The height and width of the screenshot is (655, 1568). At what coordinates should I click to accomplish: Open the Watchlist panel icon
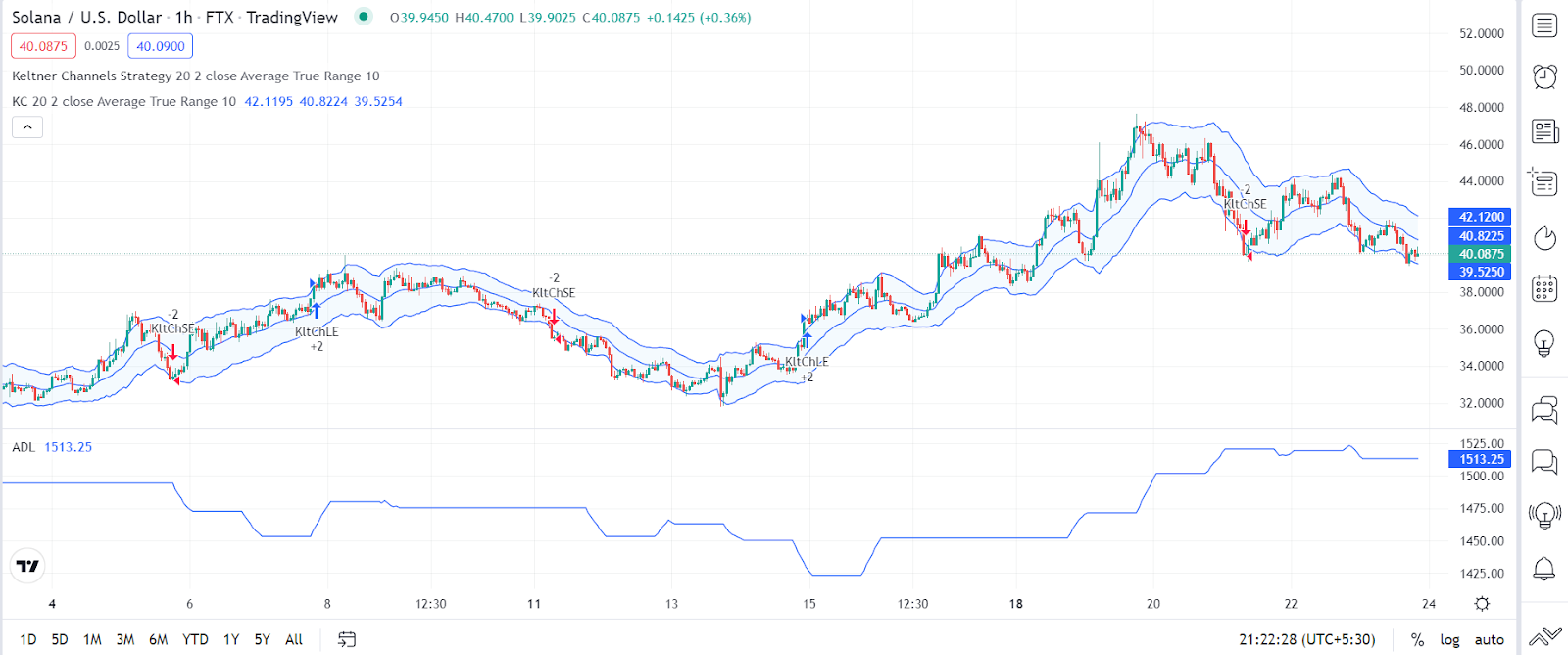1544,25
